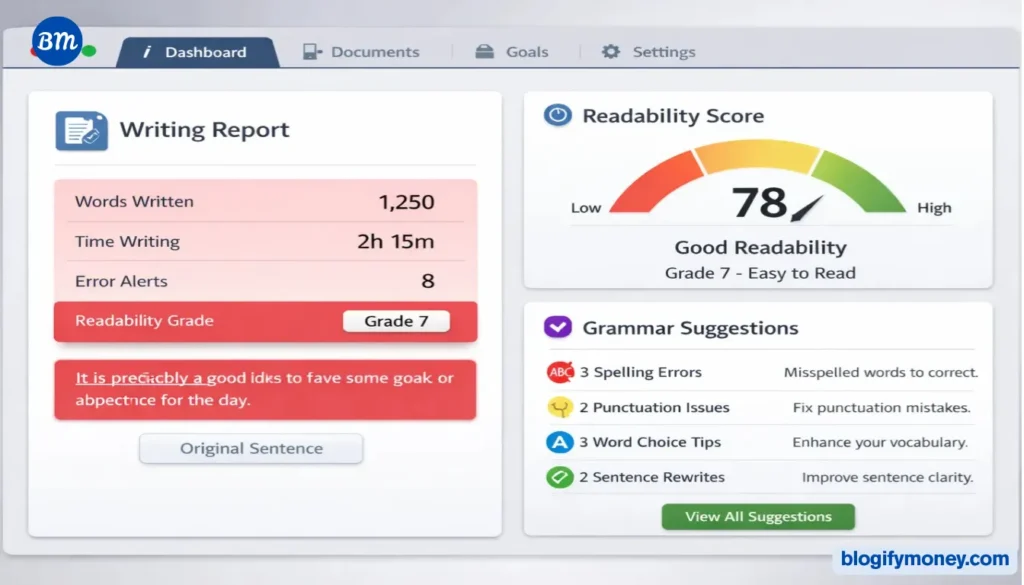Image resolution: width=1024 pixels, height=585 pixels.
Task: Select the highlighted error sentence box
Action: (x=265, y=390)
